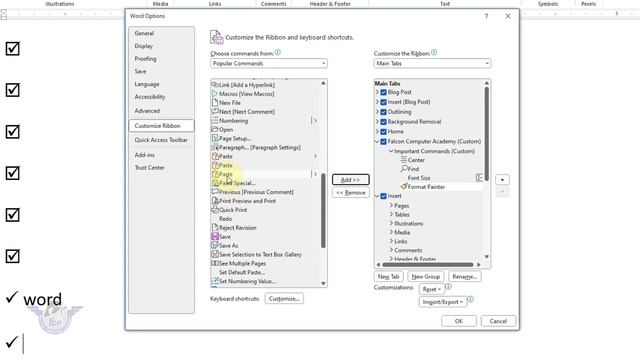Open Keyboard shortcuts Customize... button
This screenshot has width=640, height=360.
click(284, 299)
